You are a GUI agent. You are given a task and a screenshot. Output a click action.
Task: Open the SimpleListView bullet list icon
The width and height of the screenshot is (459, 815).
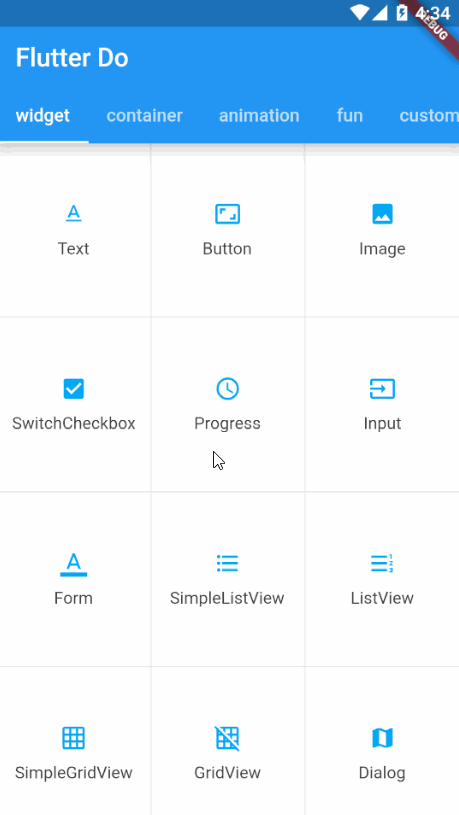pos(227,563)
